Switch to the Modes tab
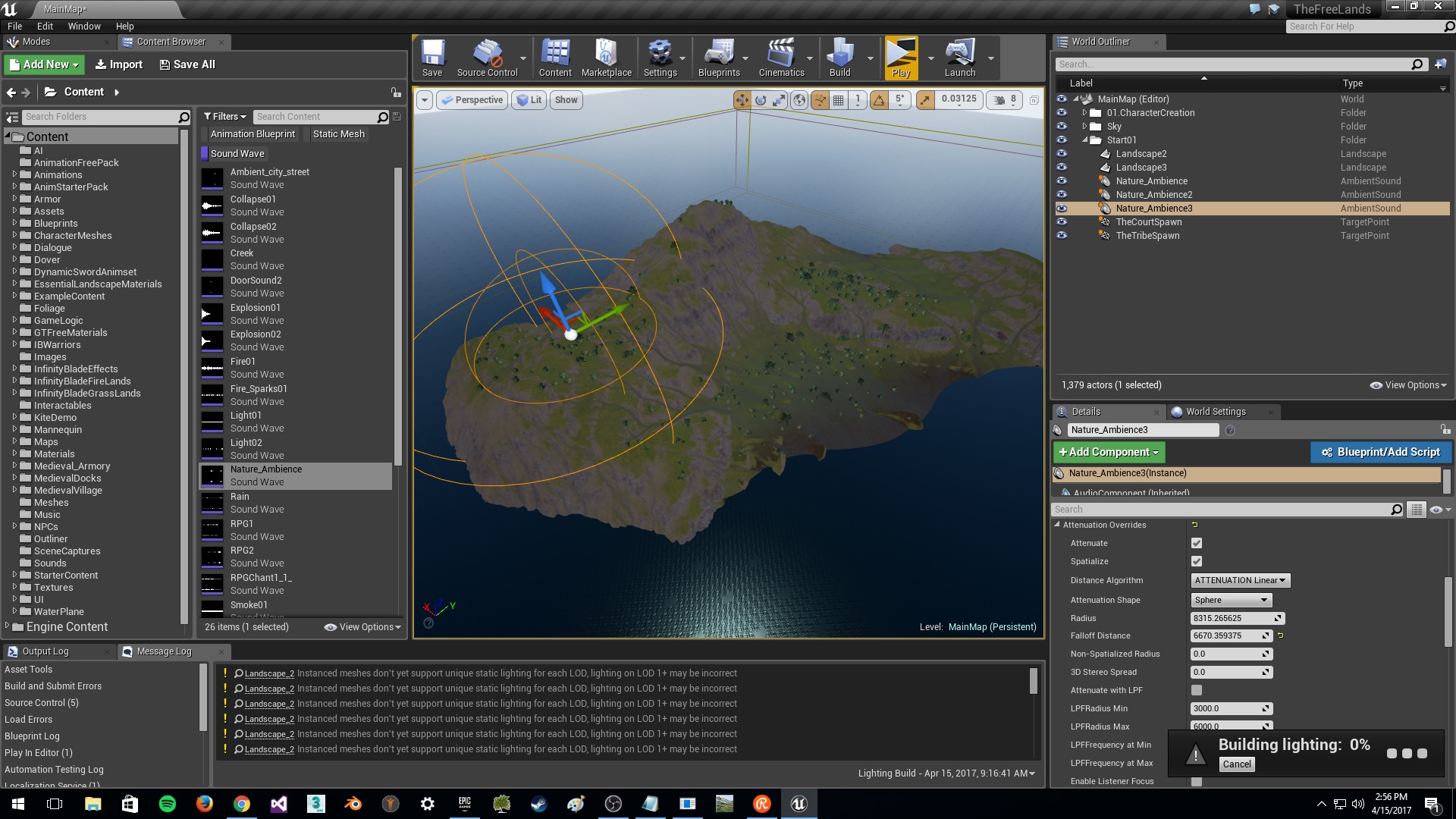This screenshot has height=819, width=1456. (36, 42)
